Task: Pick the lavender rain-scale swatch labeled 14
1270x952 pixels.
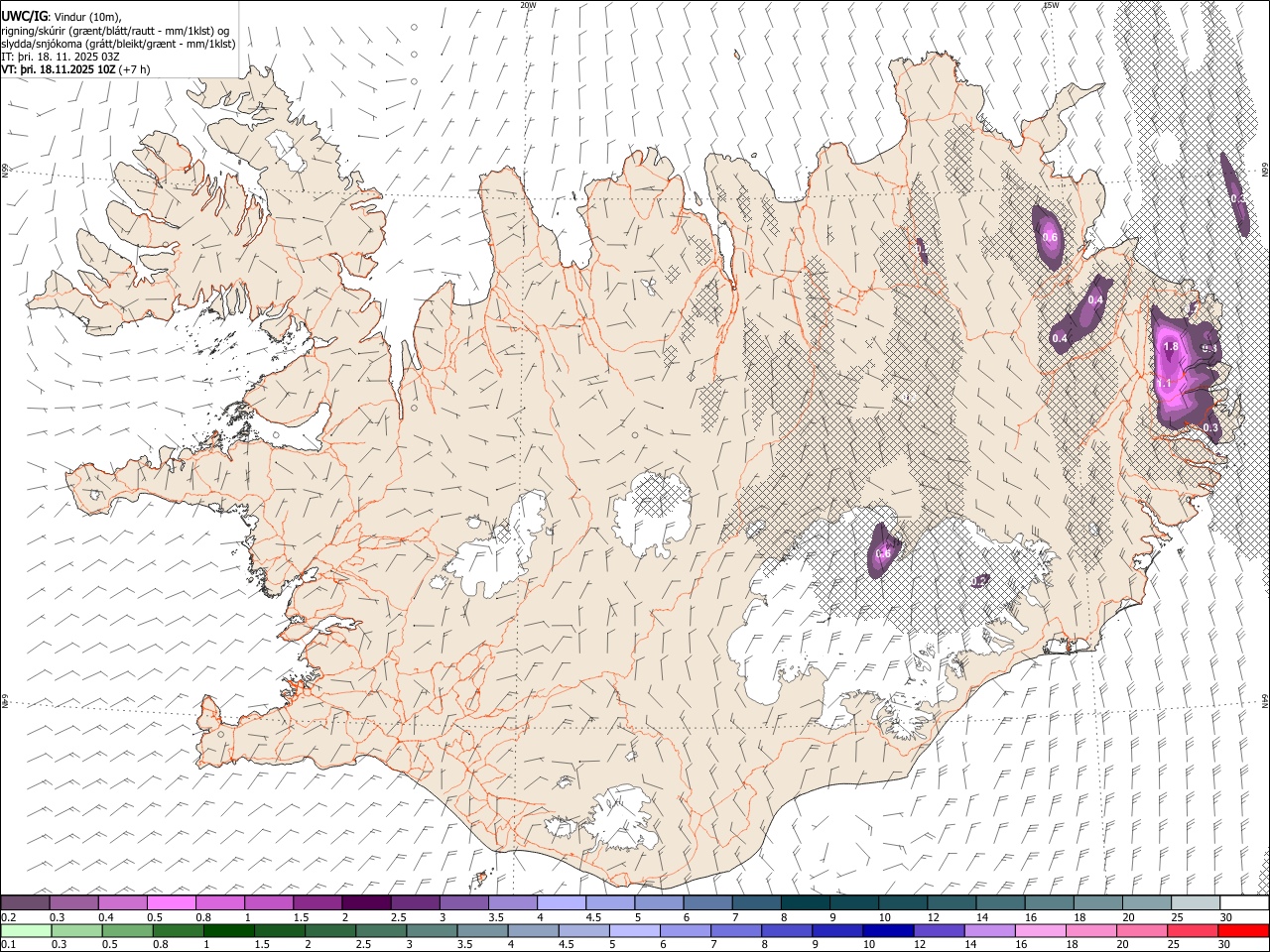Action: 989,930
